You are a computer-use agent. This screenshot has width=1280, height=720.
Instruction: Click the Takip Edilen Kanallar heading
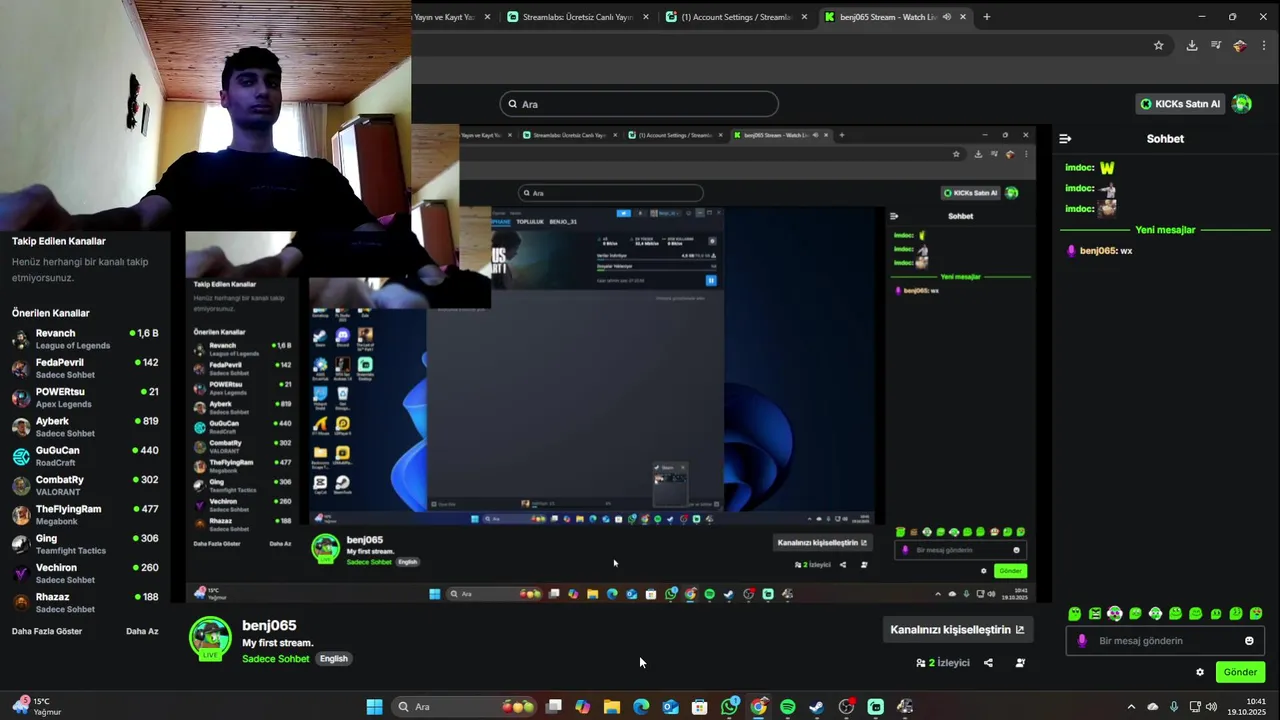[59, 241]
